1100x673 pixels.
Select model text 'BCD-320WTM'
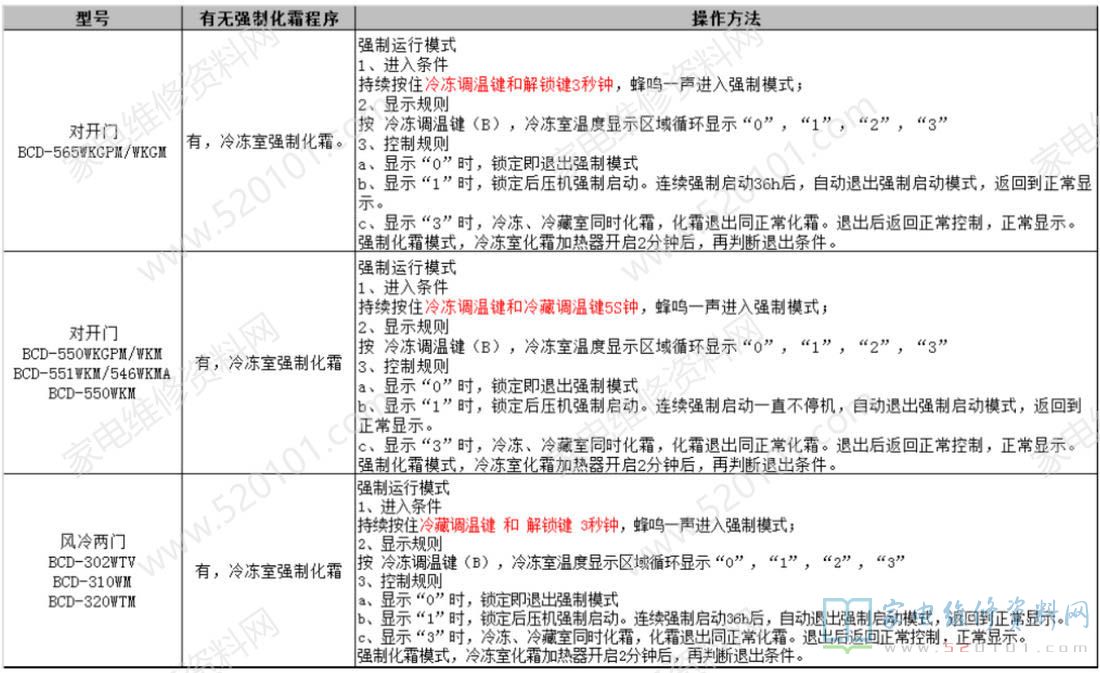92,601
